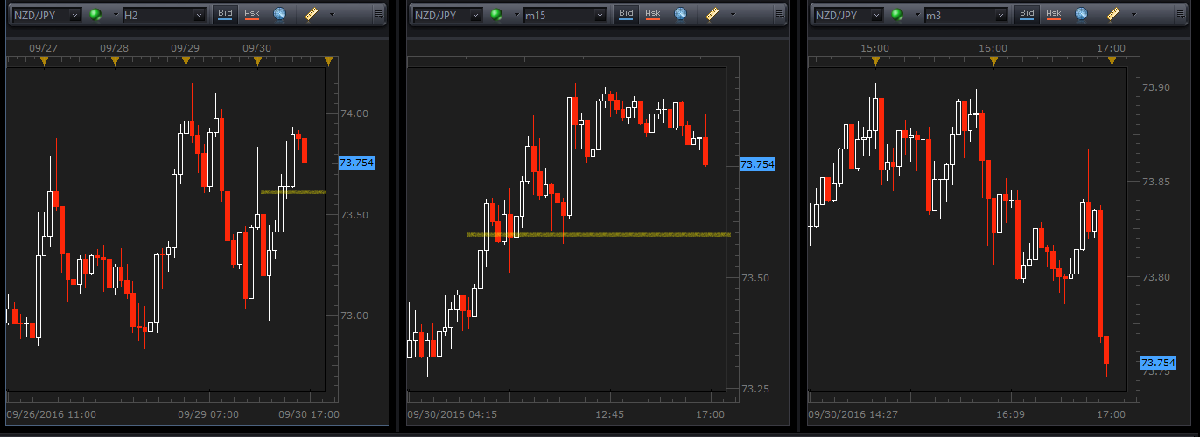Screen dimensions: 1200x437
Task: Open the globe tool in H2 chart
Action: coord(279,15)
